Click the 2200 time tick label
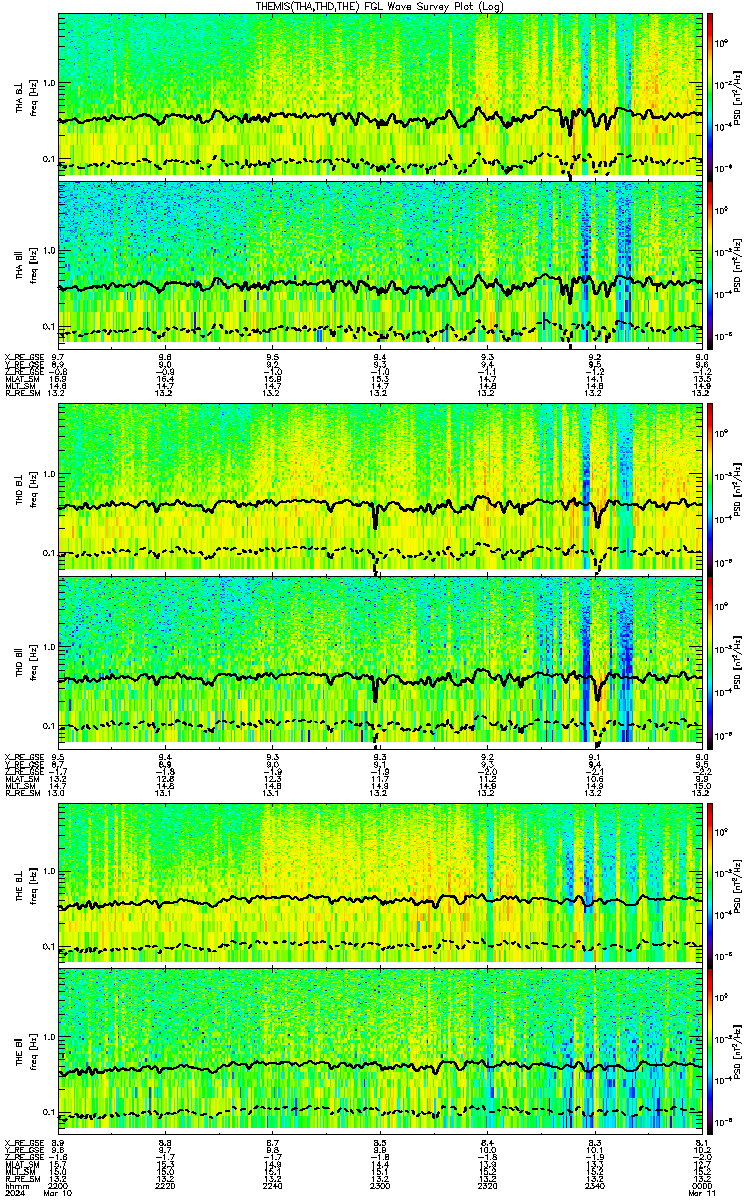This screenshot has width=750, height=1200. click(57, 1185)
